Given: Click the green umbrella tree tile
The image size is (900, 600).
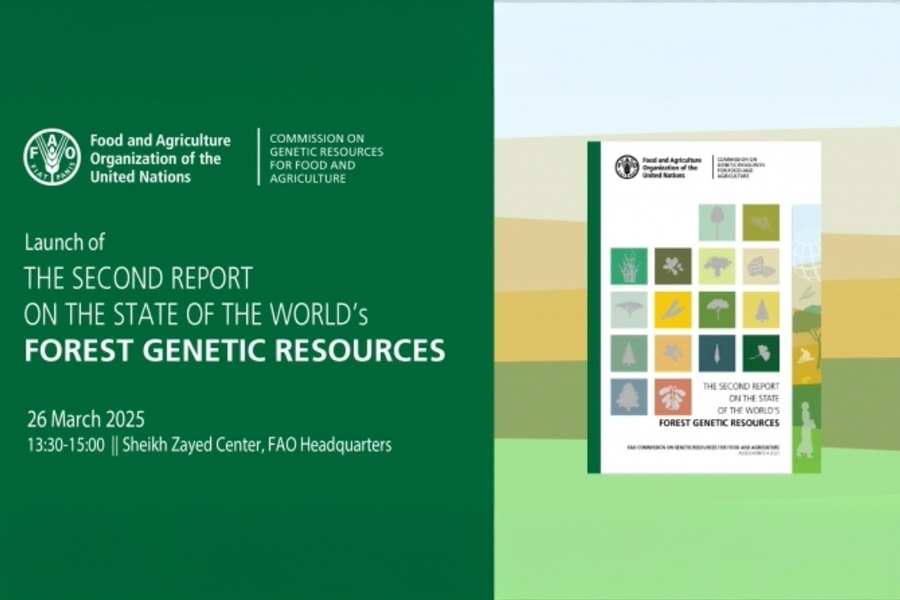Looking at the screenshot, I should coord(717,310).
